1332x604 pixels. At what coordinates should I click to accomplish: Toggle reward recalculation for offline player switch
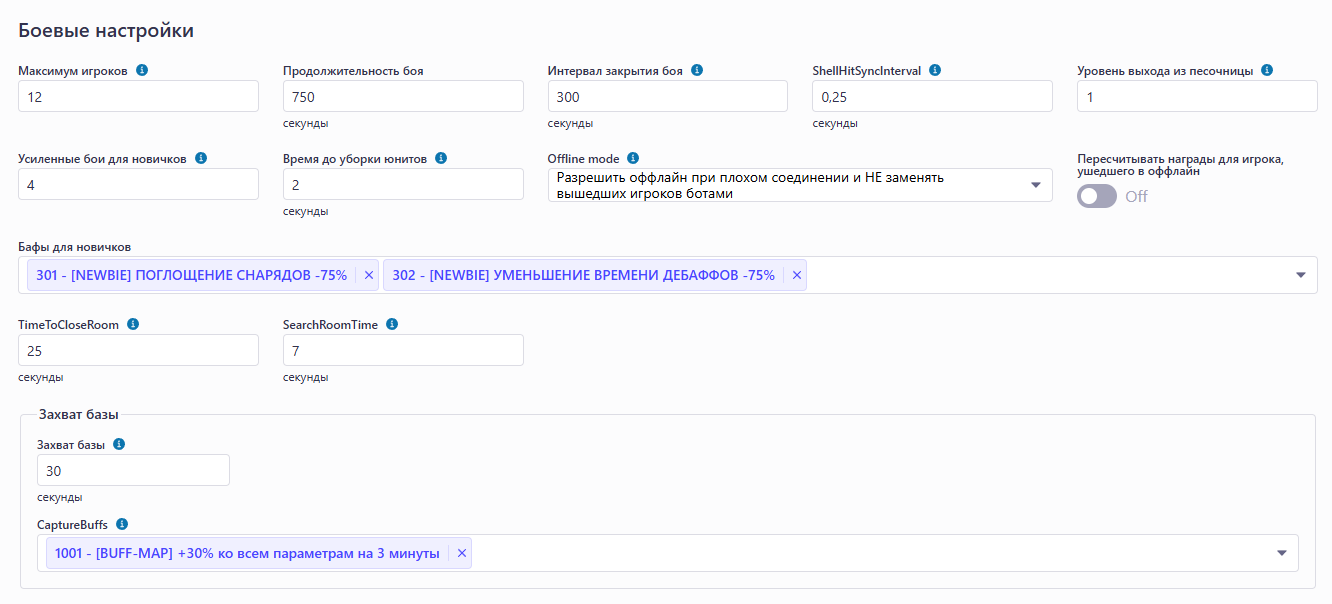pyautogui.click(x=1096, y=196)
